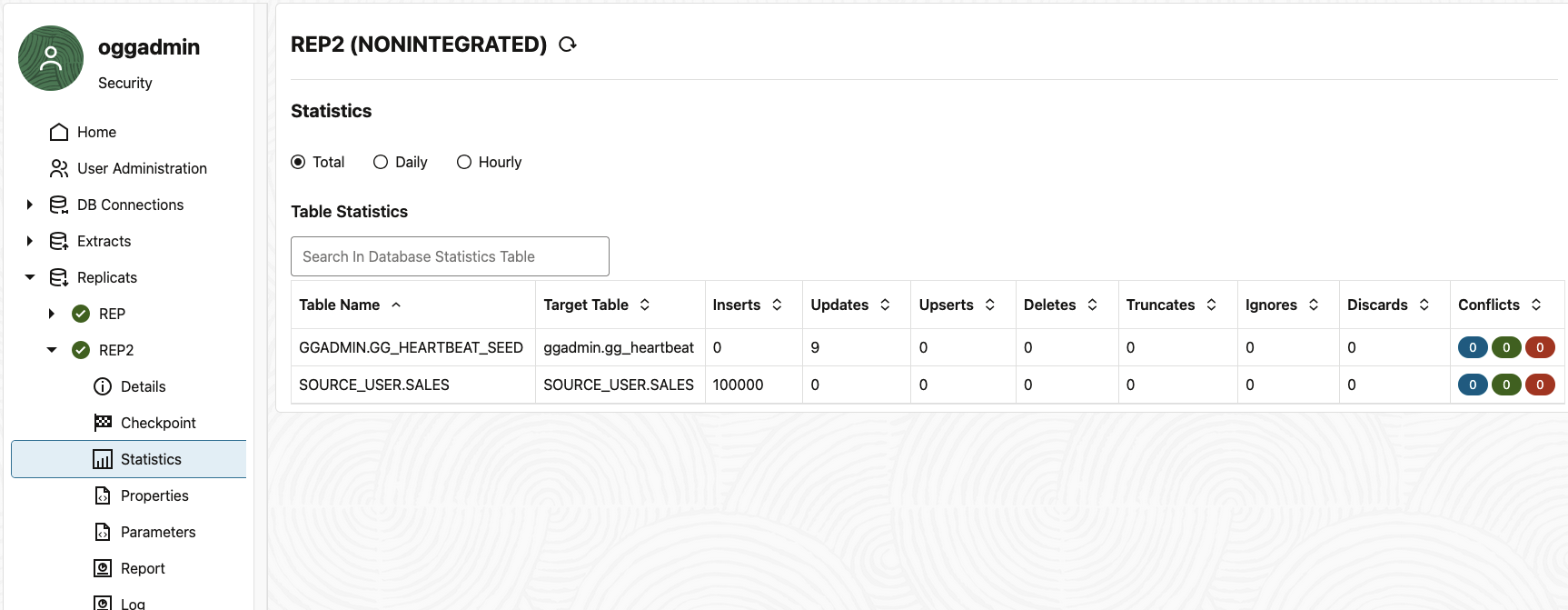
Task: Open the Statistics sidebar item
Action: click(151, 459)
